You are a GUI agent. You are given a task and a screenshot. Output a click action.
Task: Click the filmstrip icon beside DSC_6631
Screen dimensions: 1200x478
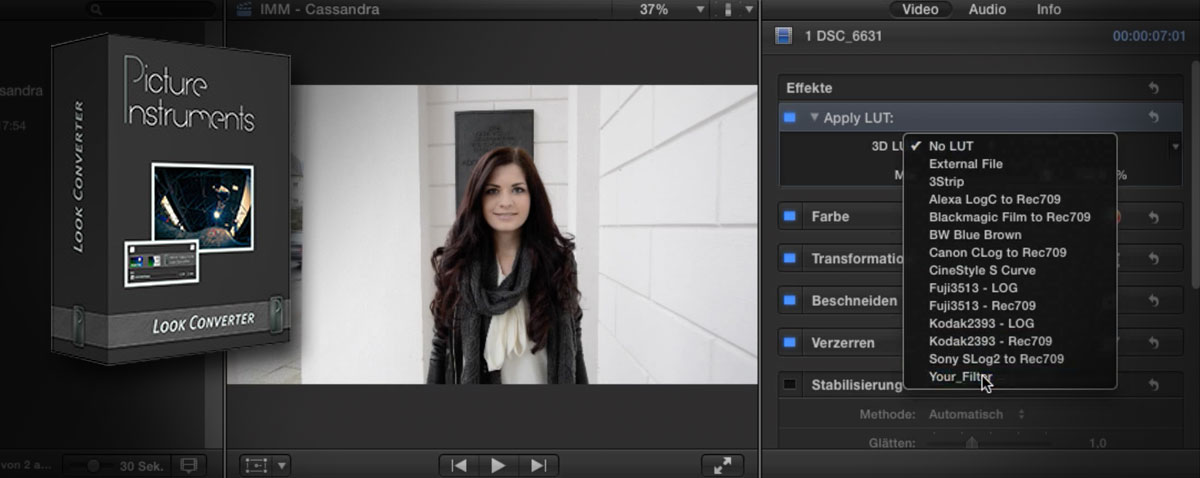[785, 36]
